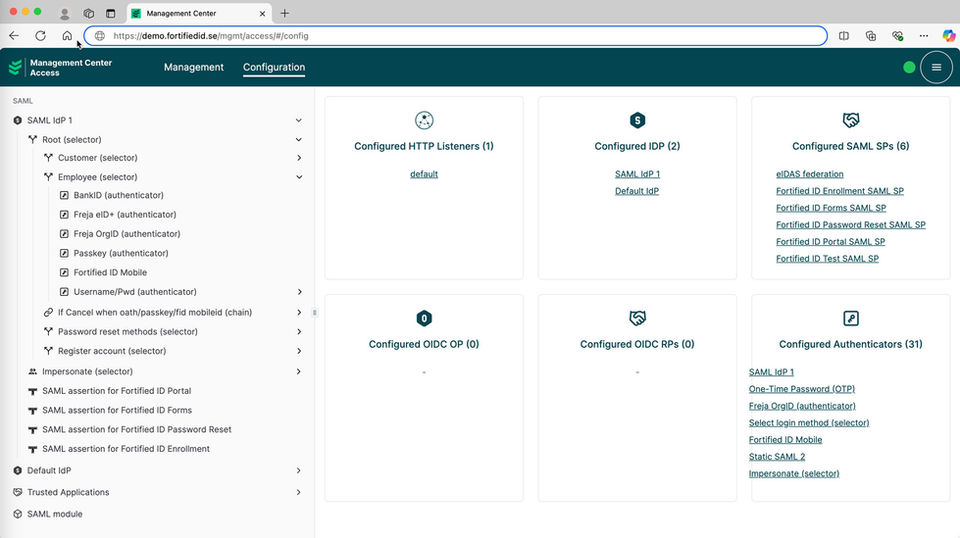Click the OIDC OP hexagon icon
960x538 pixels.
pos(424,318)
